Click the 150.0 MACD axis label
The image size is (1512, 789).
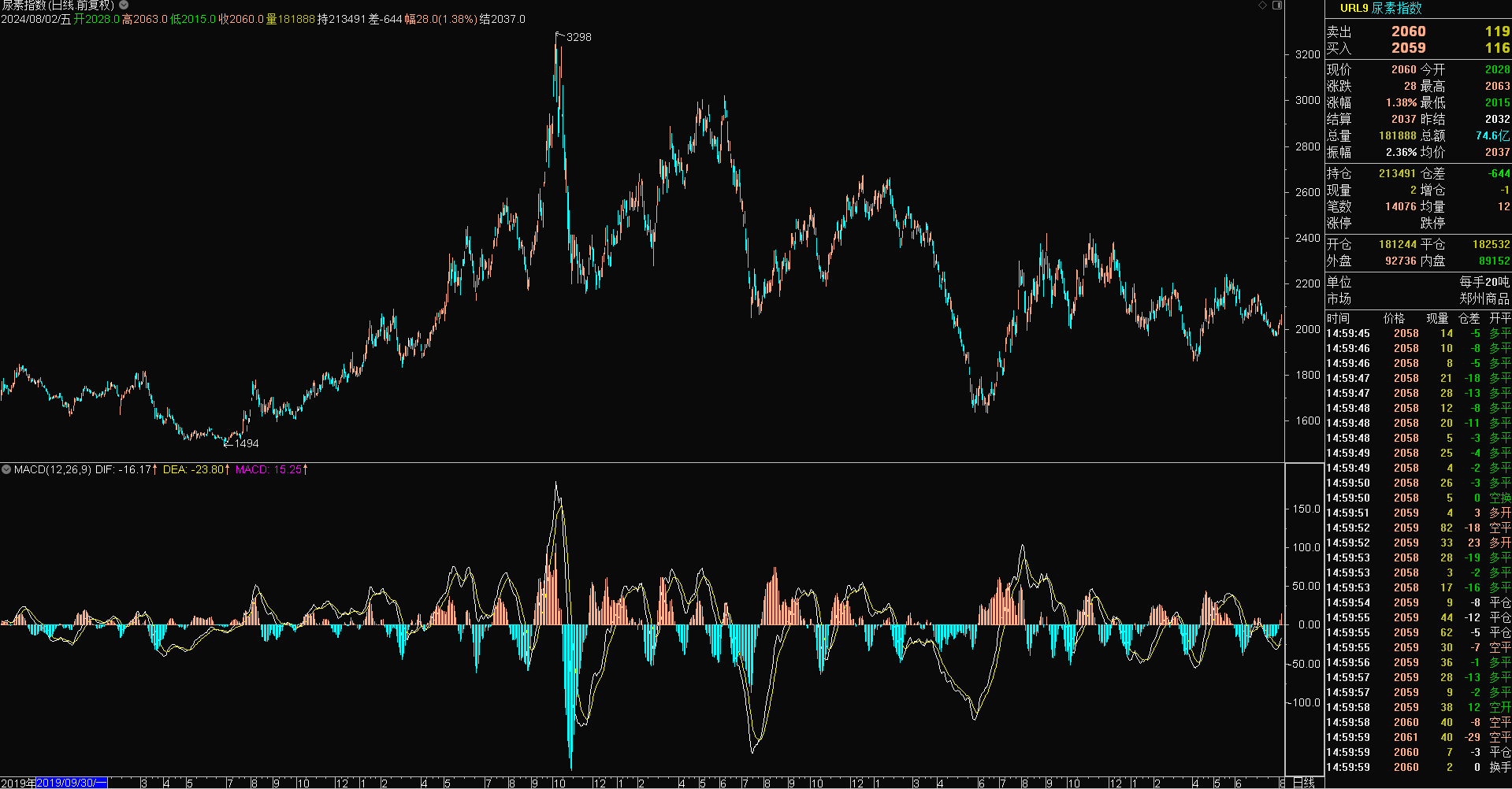1306,509
